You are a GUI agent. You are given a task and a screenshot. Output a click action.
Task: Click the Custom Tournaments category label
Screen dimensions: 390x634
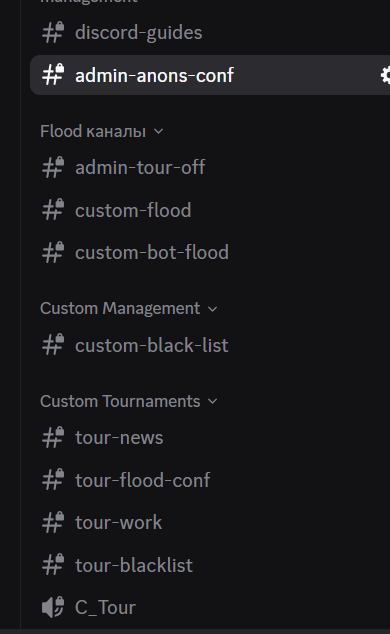(120, 402)
